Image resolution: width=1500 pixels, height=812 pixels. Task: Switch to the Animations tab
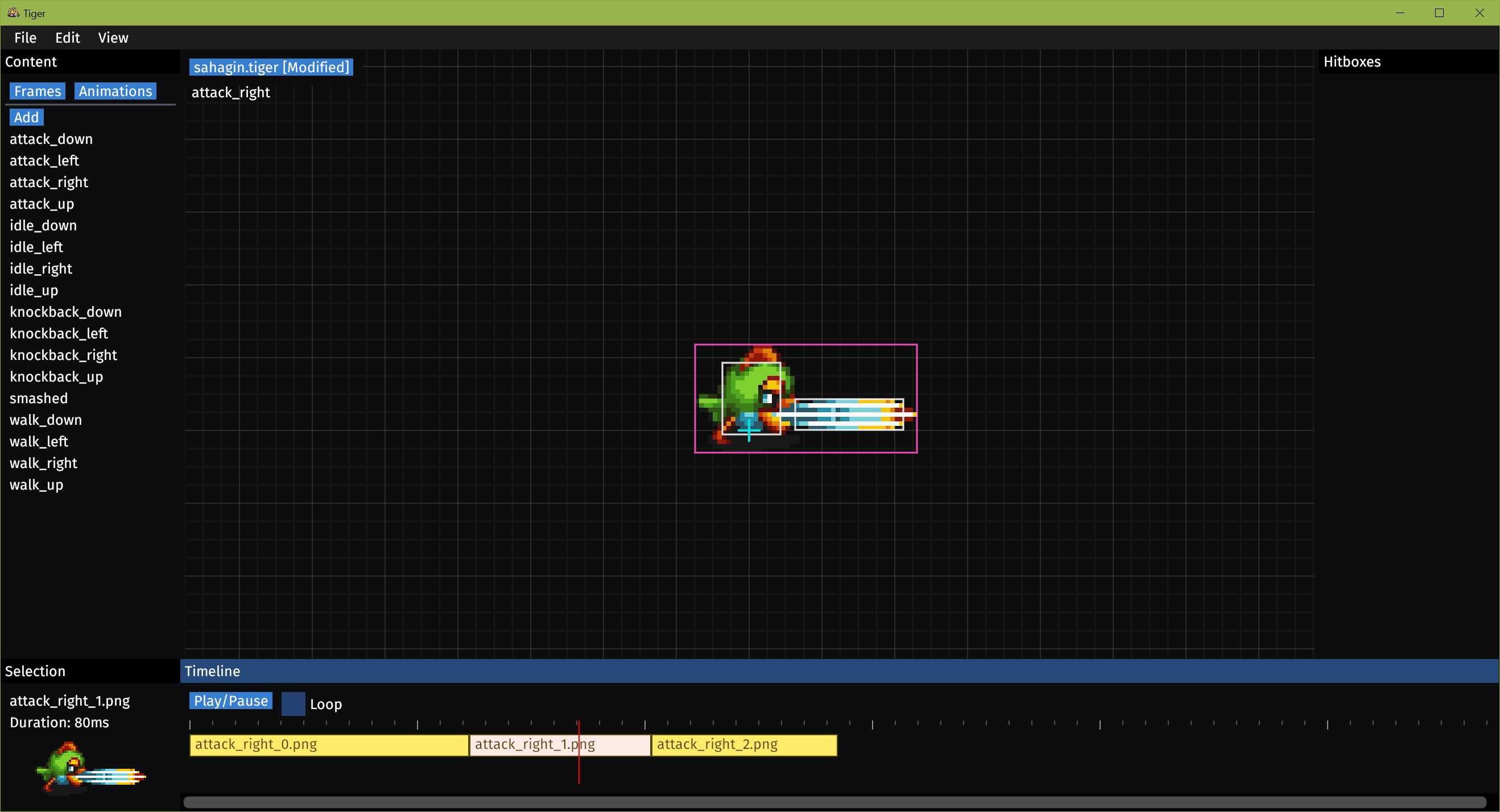pyautogui.click(x=115, y=91)
